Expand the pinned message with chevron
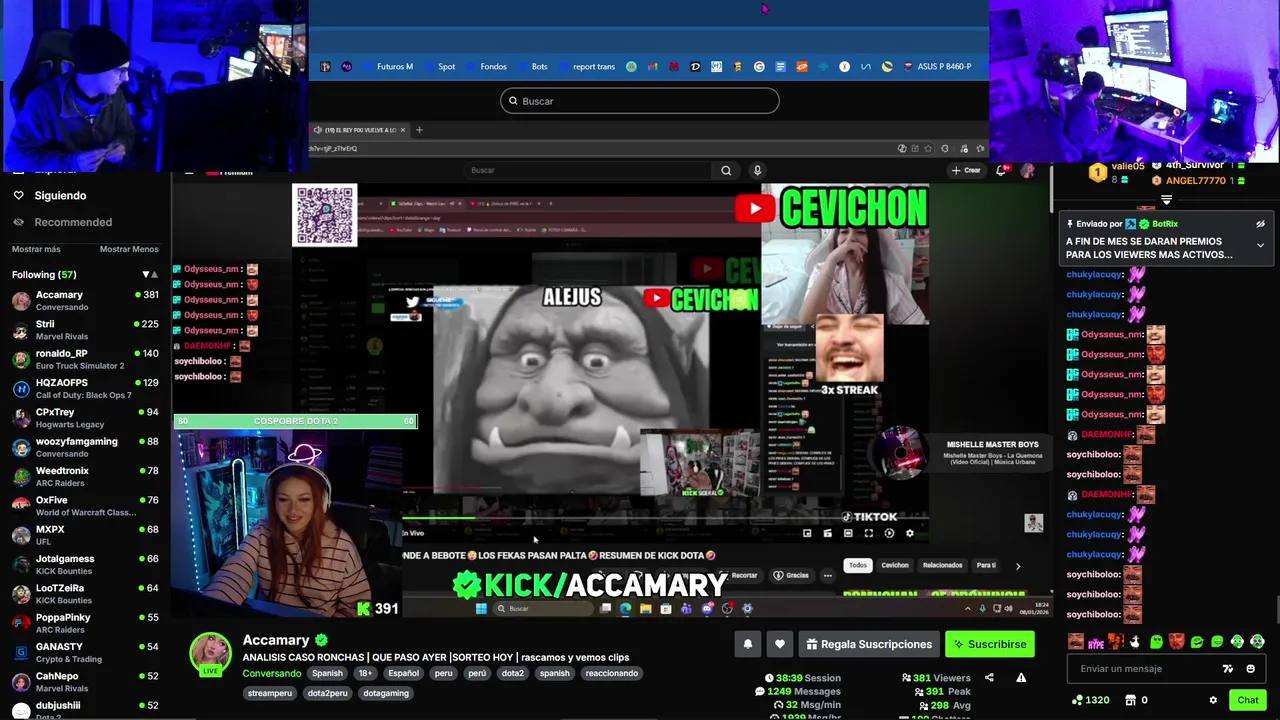This screenshot has height=720, width=1280. click(1260, 245)
